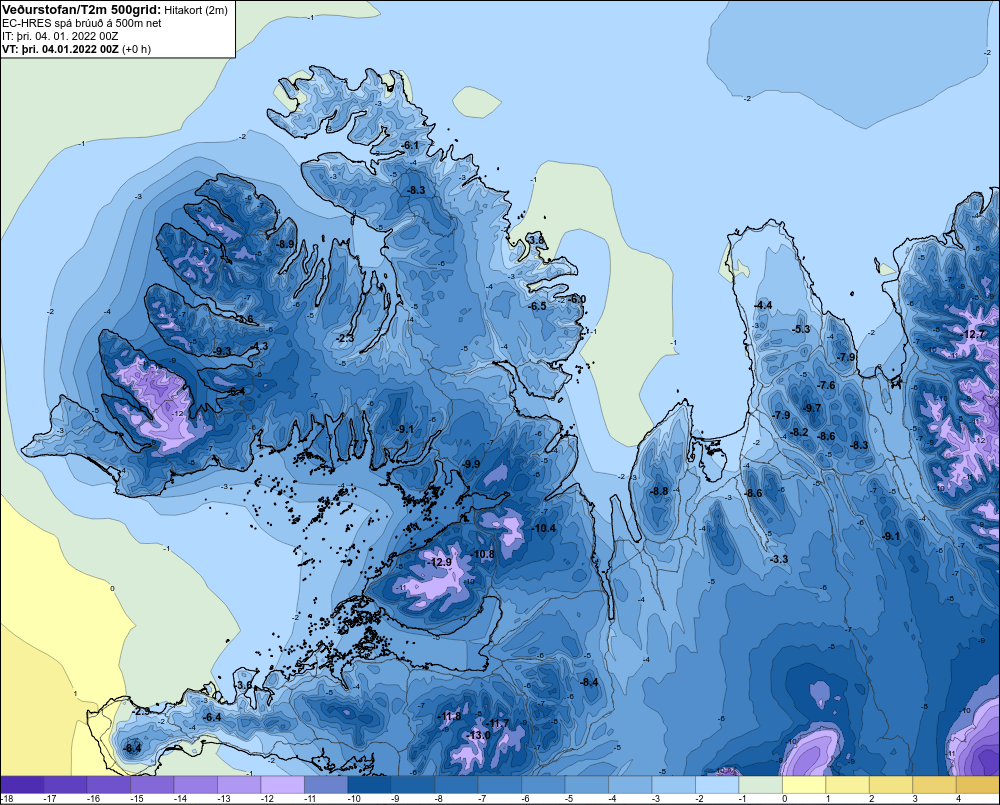
Task: Click the temperature value '-3.3' on the map
Action: tap(779, 559)
